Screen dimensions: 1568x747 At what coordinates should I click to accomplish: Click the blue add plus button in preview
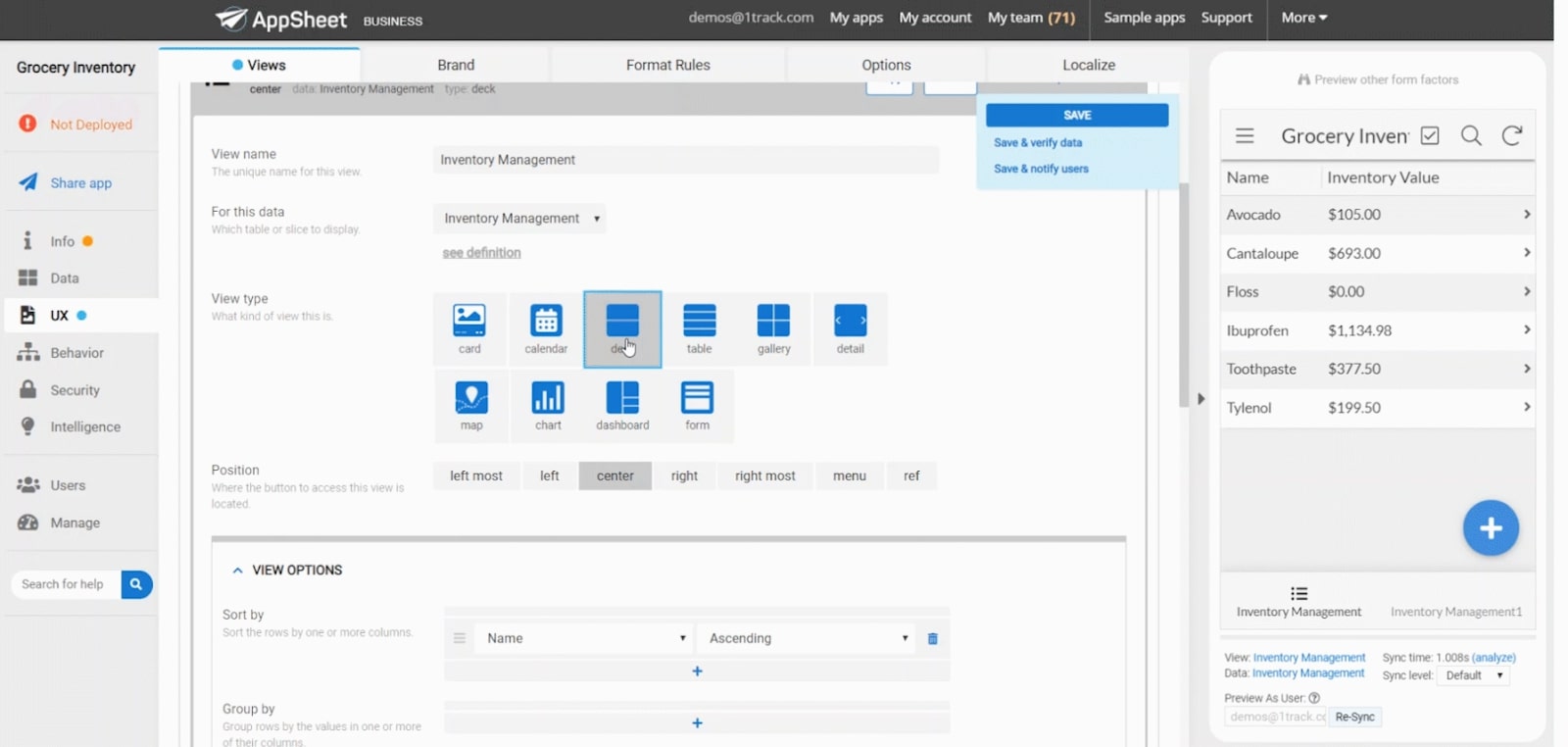pyautogui.click(x=1491, y=527)
